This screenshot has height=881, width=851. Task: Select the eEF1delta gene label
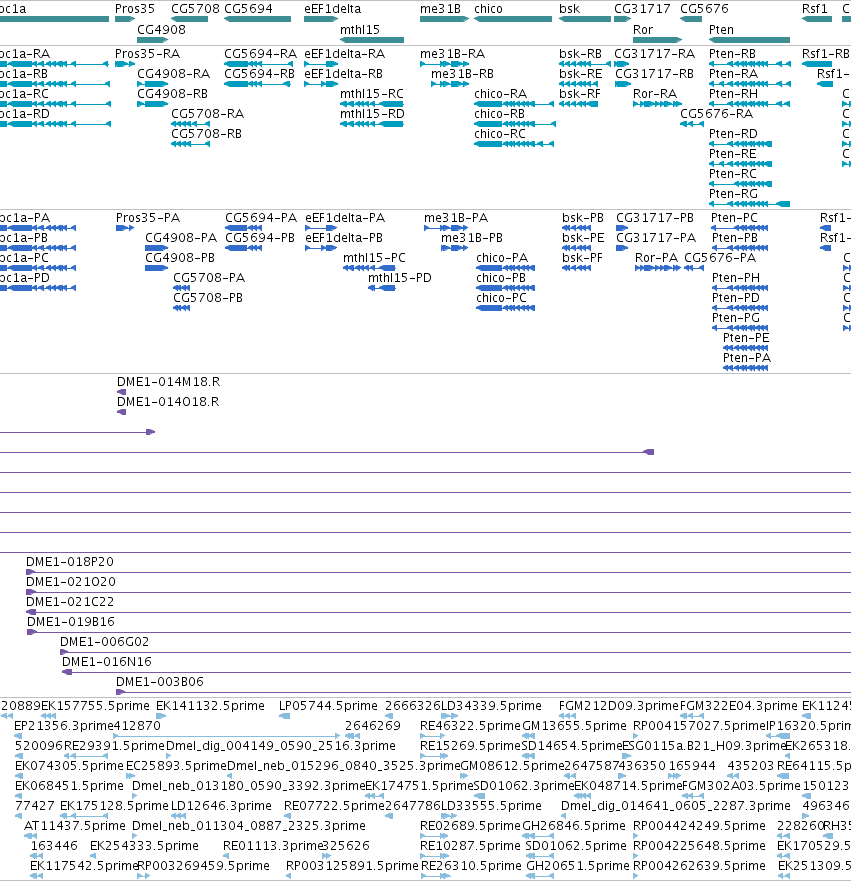[333, 9]
